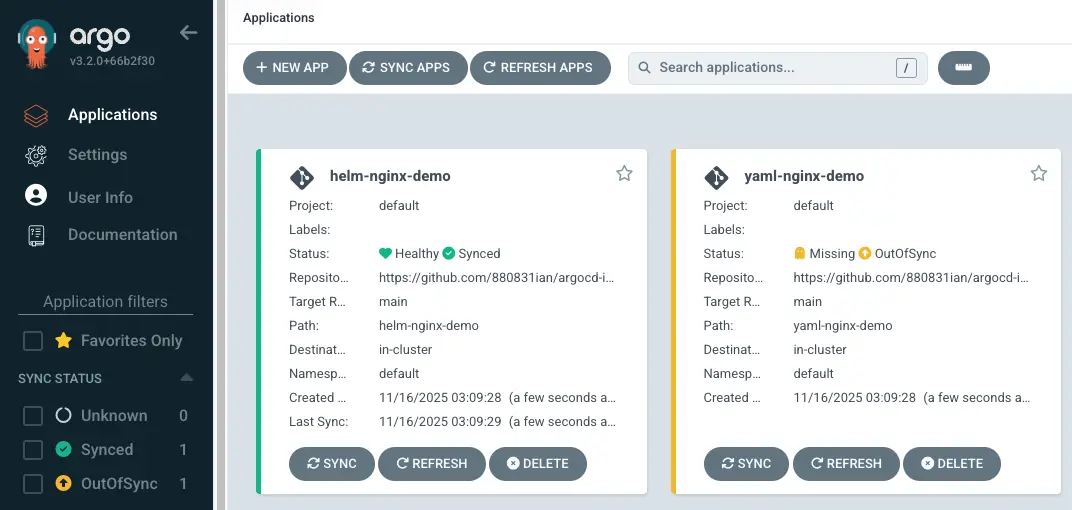Click the Unknown status circle icon in filters
Screen dimensions: 1072x510
pyautogui.click(x=63, y=415)
